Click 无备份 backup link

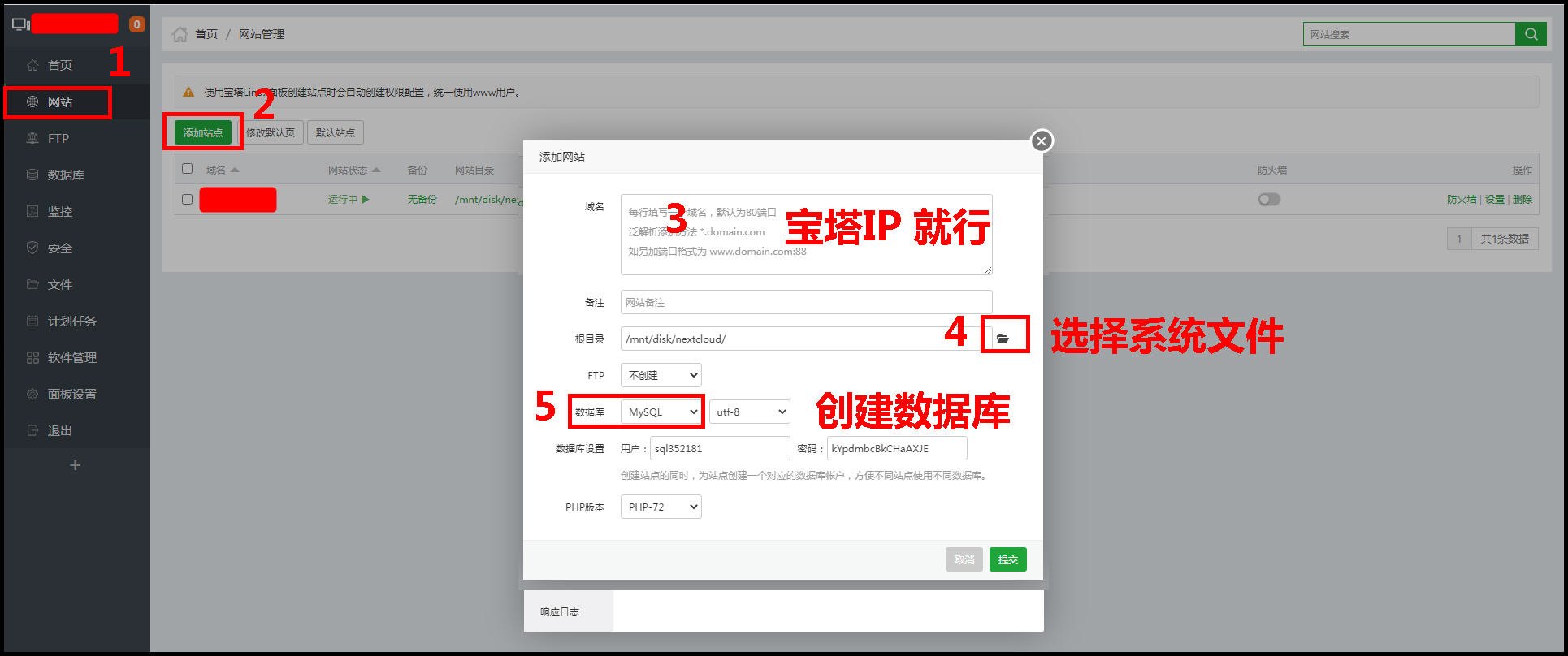[422, 199]
